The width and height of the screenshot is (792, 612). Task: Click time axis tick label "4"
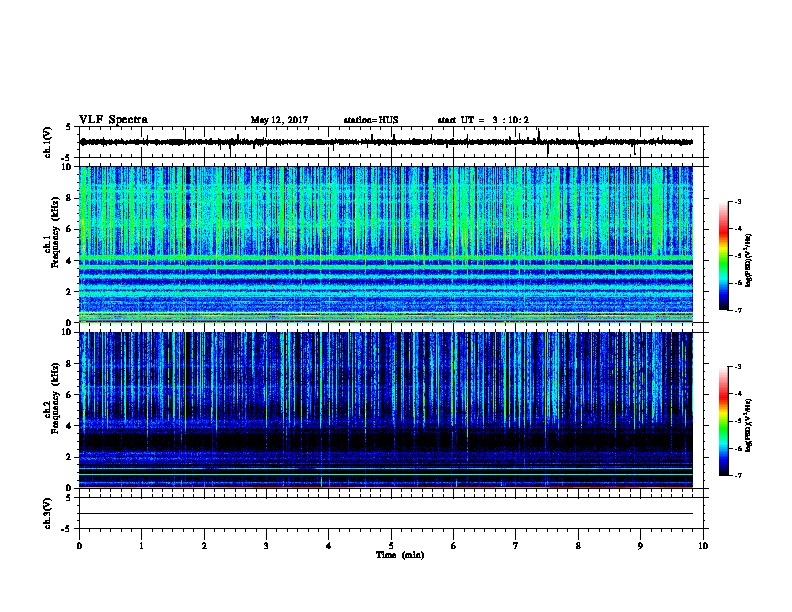coord(329,546)
